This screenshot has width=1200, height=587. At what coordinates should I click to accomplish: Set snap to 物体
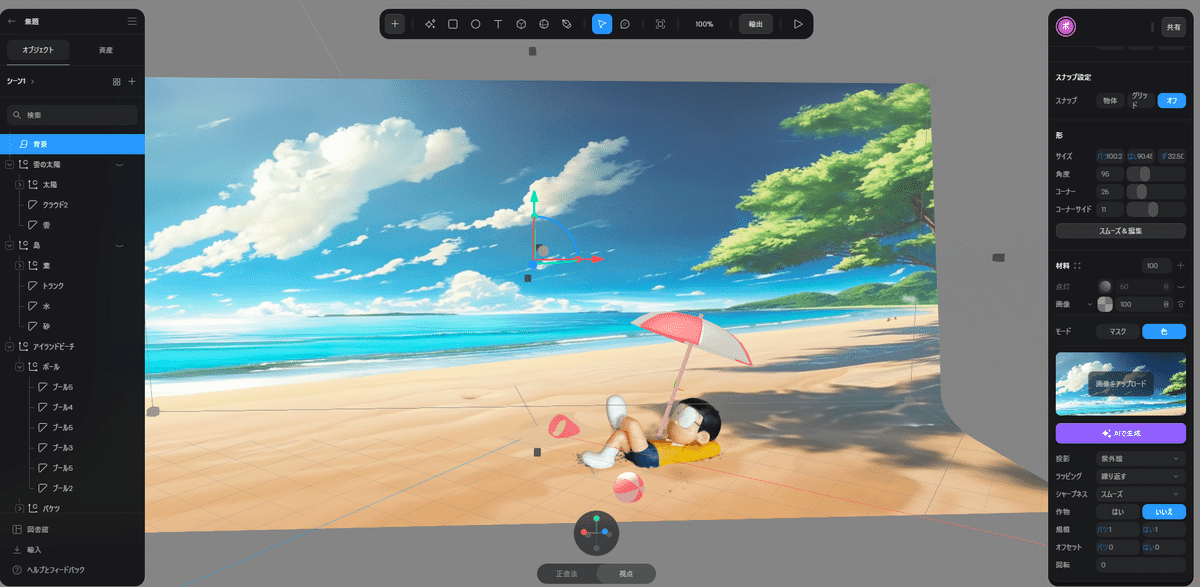(1110, 101)
